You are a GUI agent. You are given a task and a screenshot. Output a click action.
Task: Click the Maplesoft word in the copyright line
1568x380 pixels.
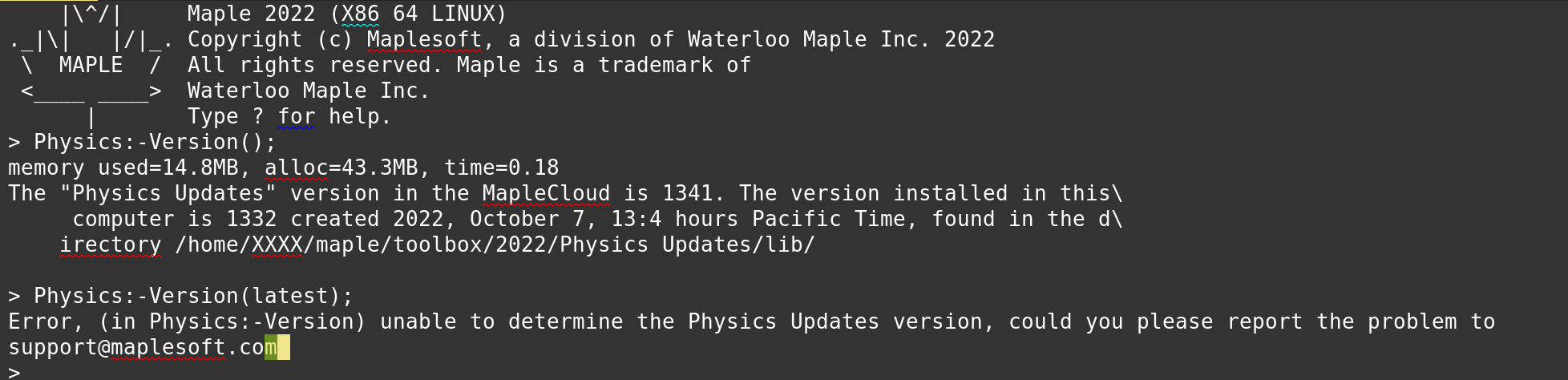pyautogui.click(x=424, y=40)
